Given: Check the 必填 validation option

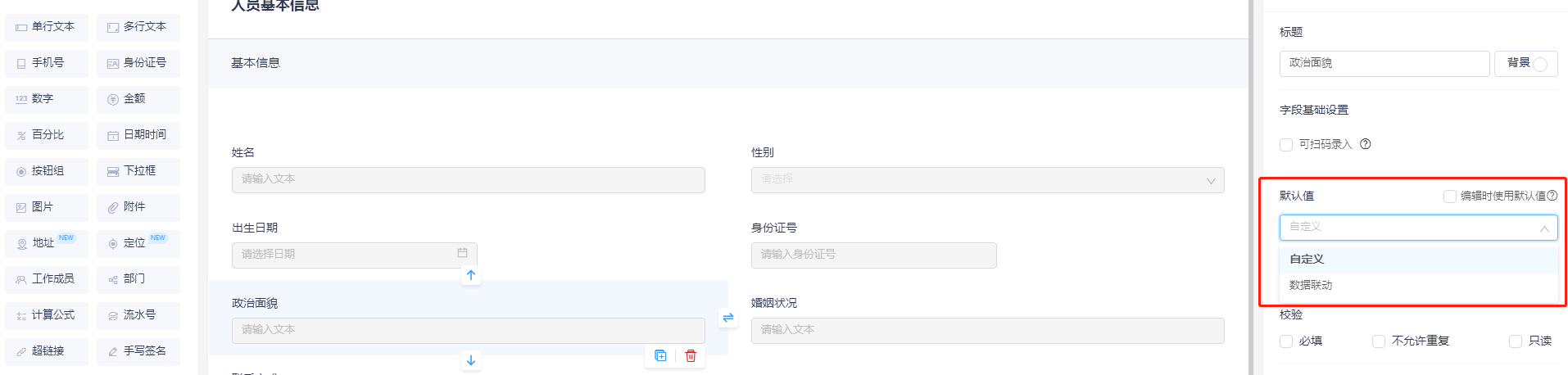Looking at the screenshot, I should pos(1286,341).
